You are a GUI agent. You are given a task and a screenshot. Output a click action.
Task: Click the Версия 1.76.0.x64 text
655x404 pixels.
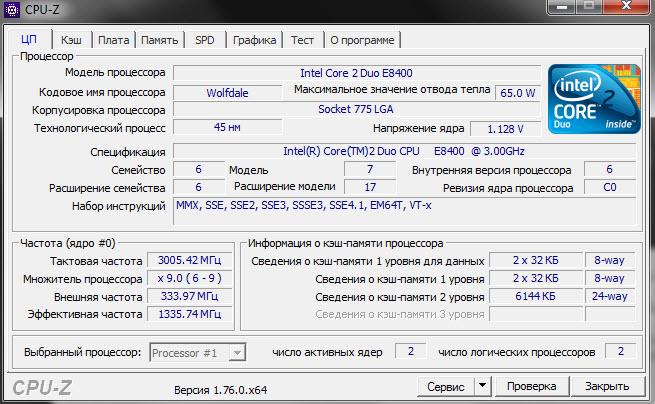click(x=221, y=390)
